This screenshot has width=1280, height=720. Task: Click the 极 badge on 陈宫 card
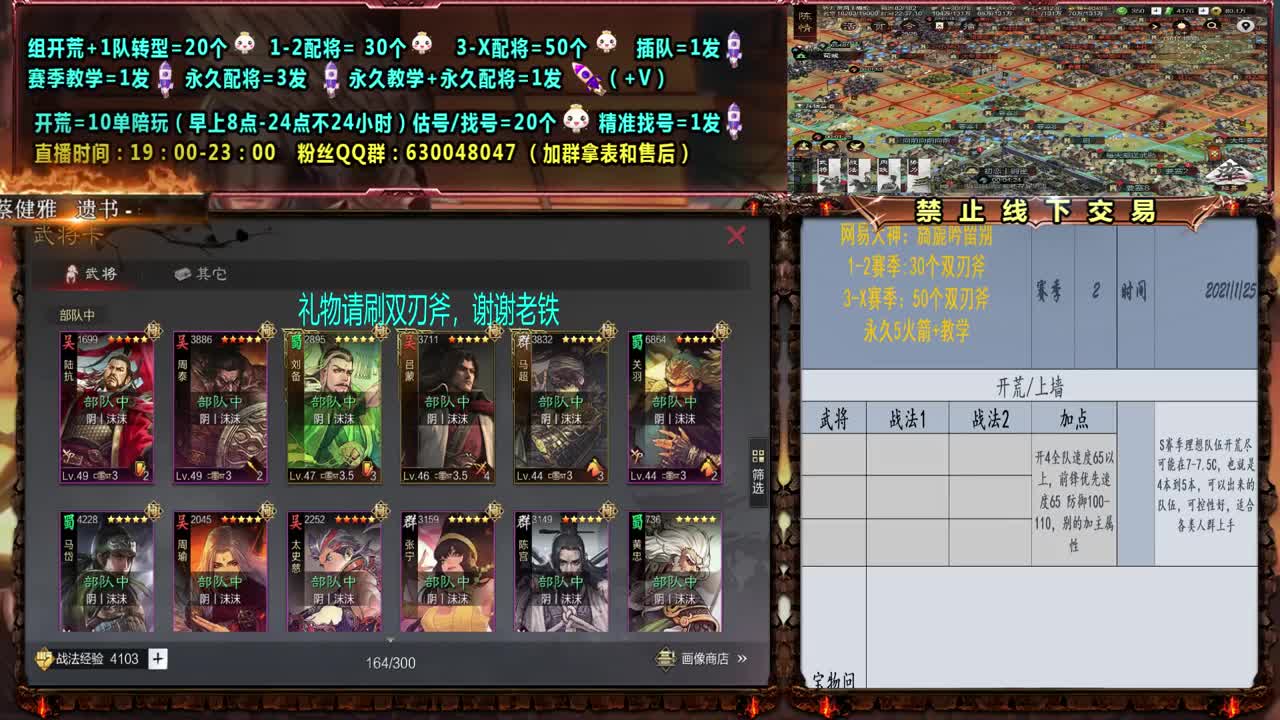click(x=608, y=511)
